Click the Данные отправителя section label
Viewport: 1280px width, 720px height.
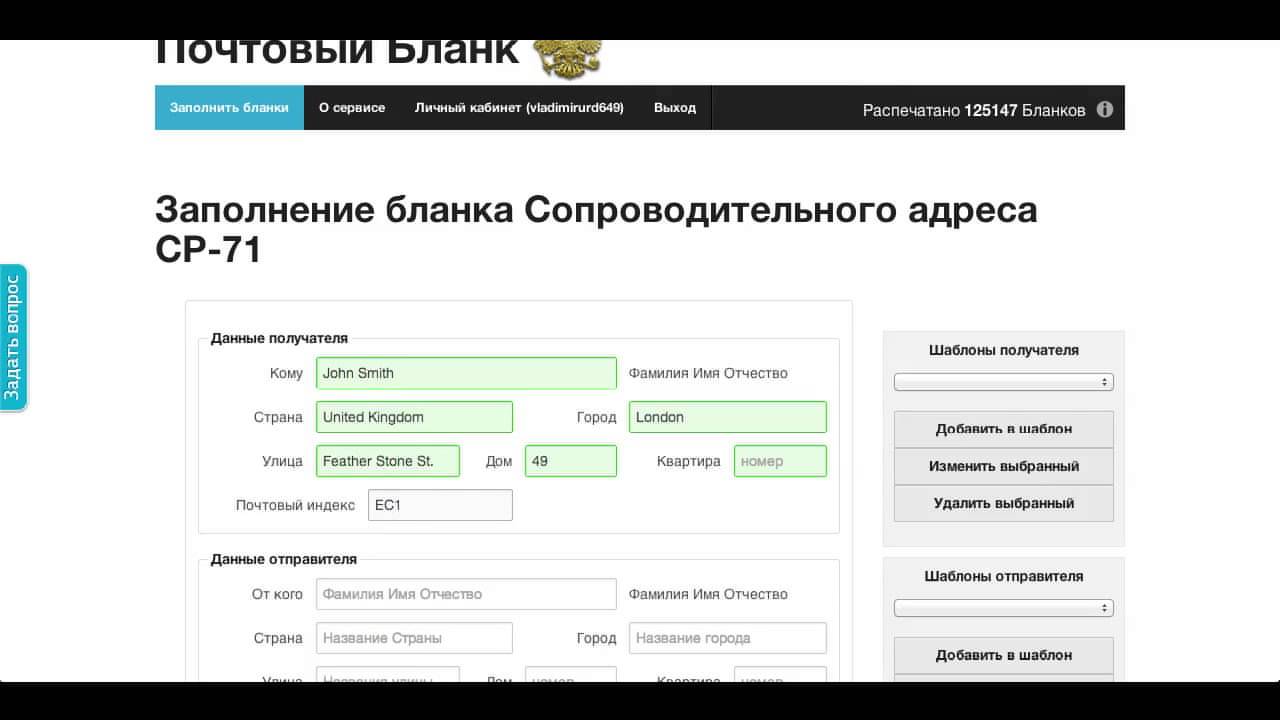click(x=283, y=559)
